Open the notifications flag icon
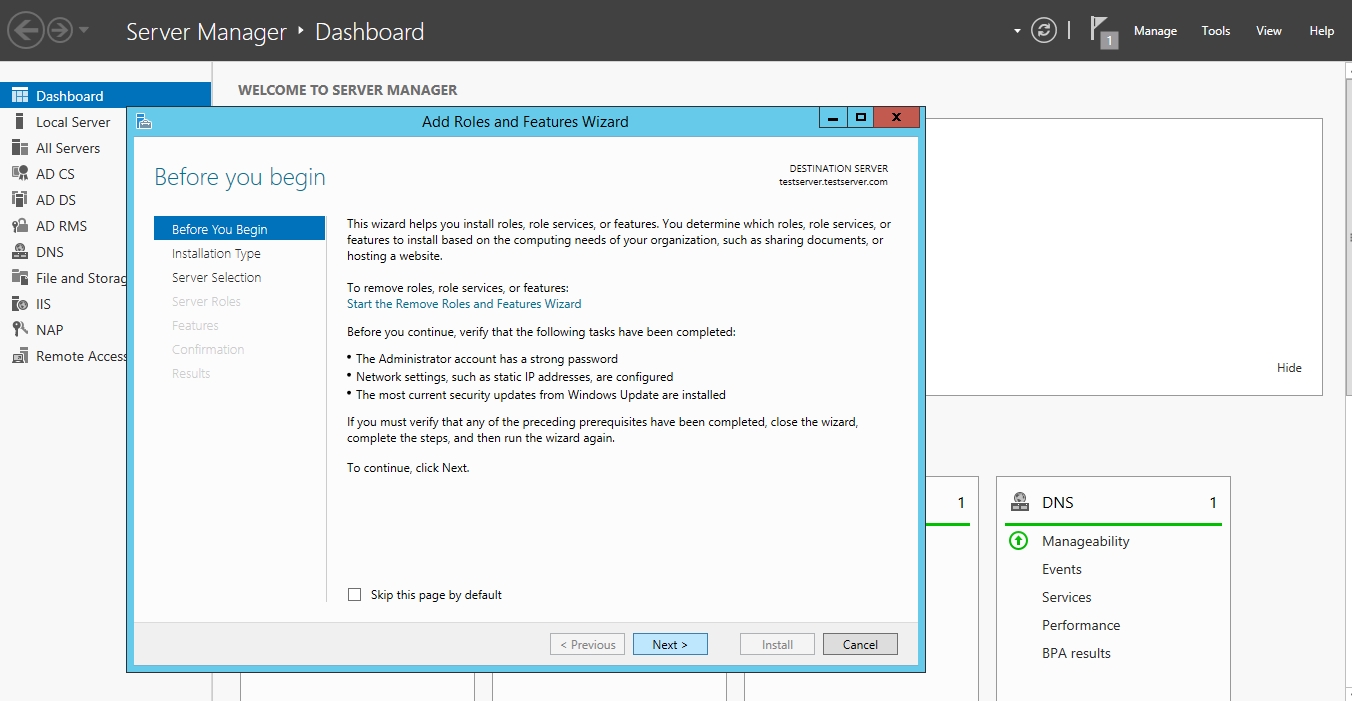This screenshot has height=701, width=1352. click(x=1102, y=31)
